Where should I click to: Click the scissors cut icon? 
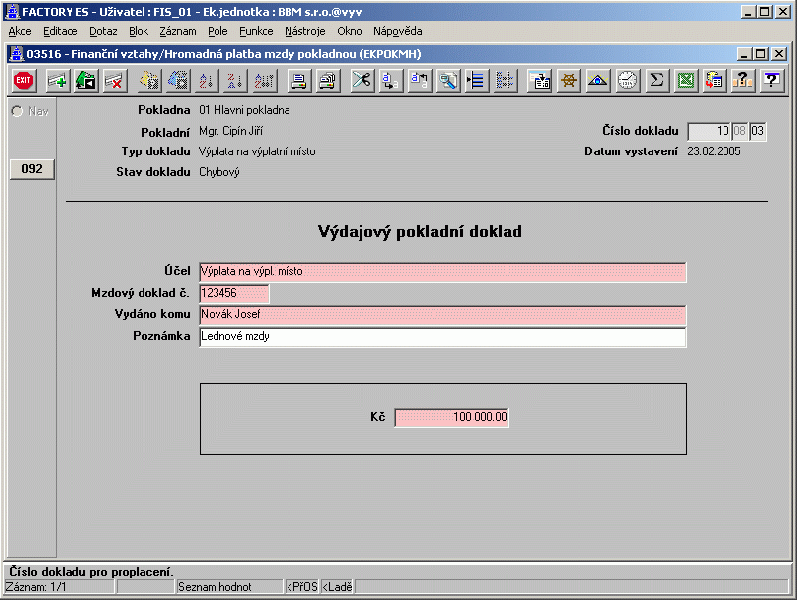(x=362, y=80)
